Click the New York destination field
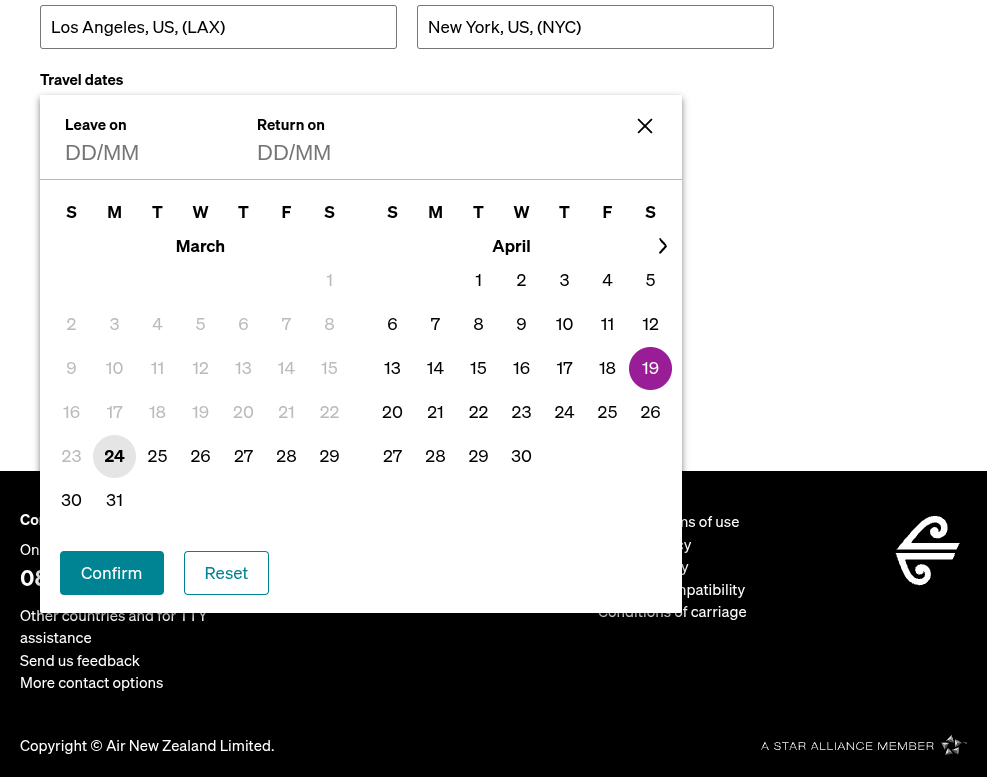 coord(595,27)
